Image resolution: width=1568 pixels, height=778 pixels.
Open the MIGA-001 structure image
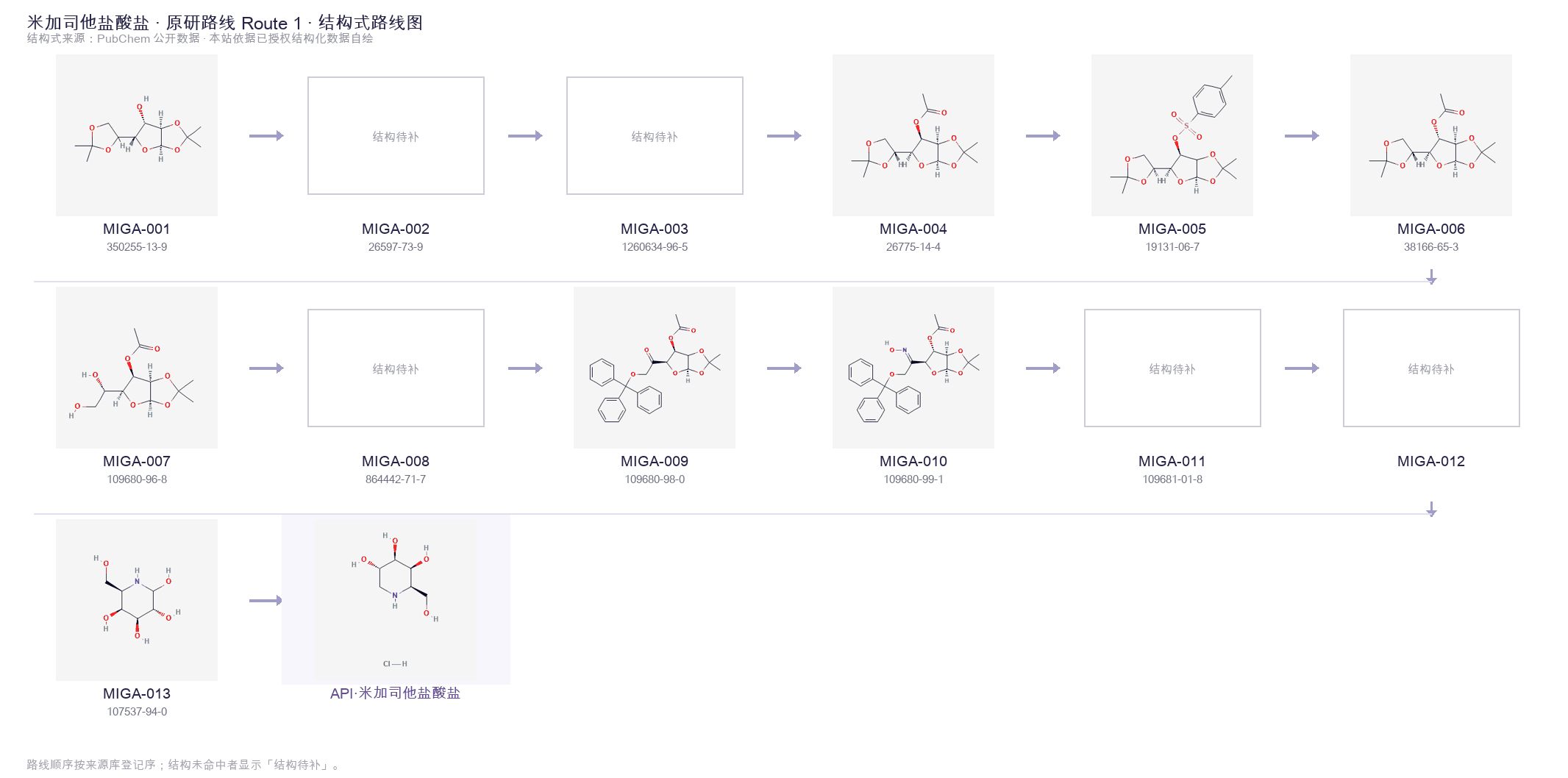pos(137,135)
